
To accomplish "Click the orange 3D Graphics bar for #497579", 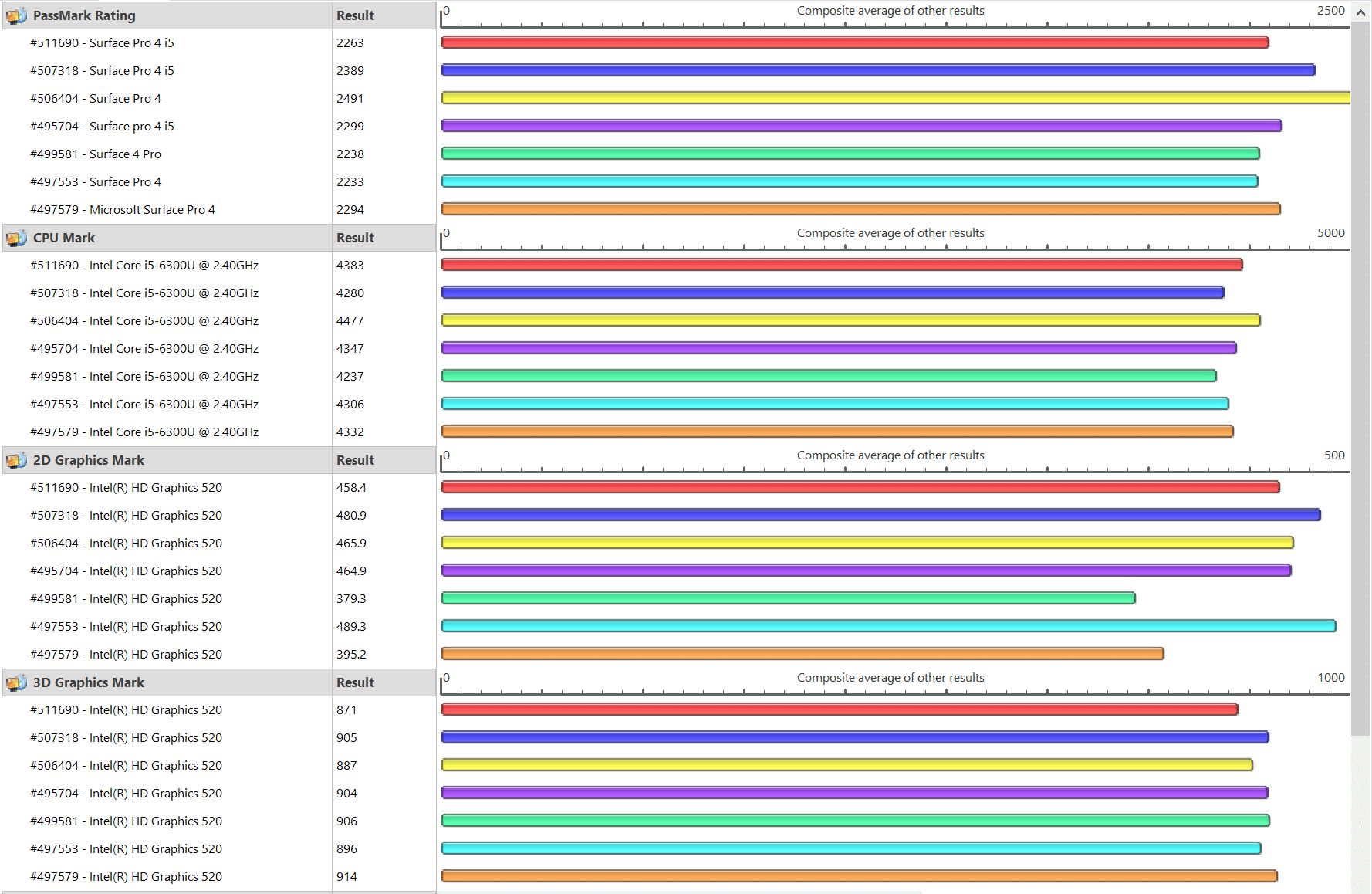I will tap(860, 876).
